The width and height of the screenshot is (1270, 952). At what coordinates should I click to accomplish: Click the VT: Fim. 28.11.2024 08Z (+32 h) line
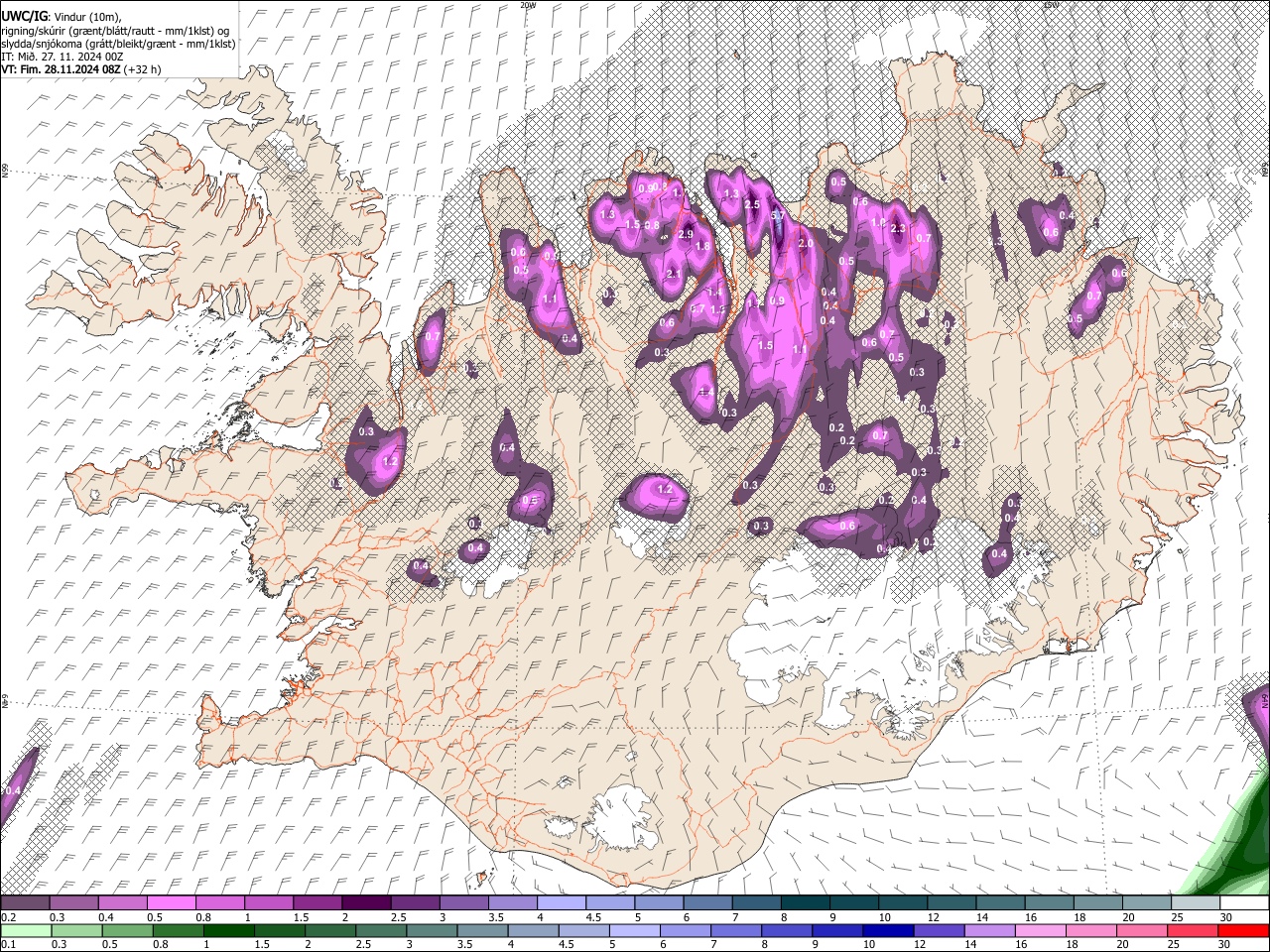pyautogui.click(x=81, y=69)
